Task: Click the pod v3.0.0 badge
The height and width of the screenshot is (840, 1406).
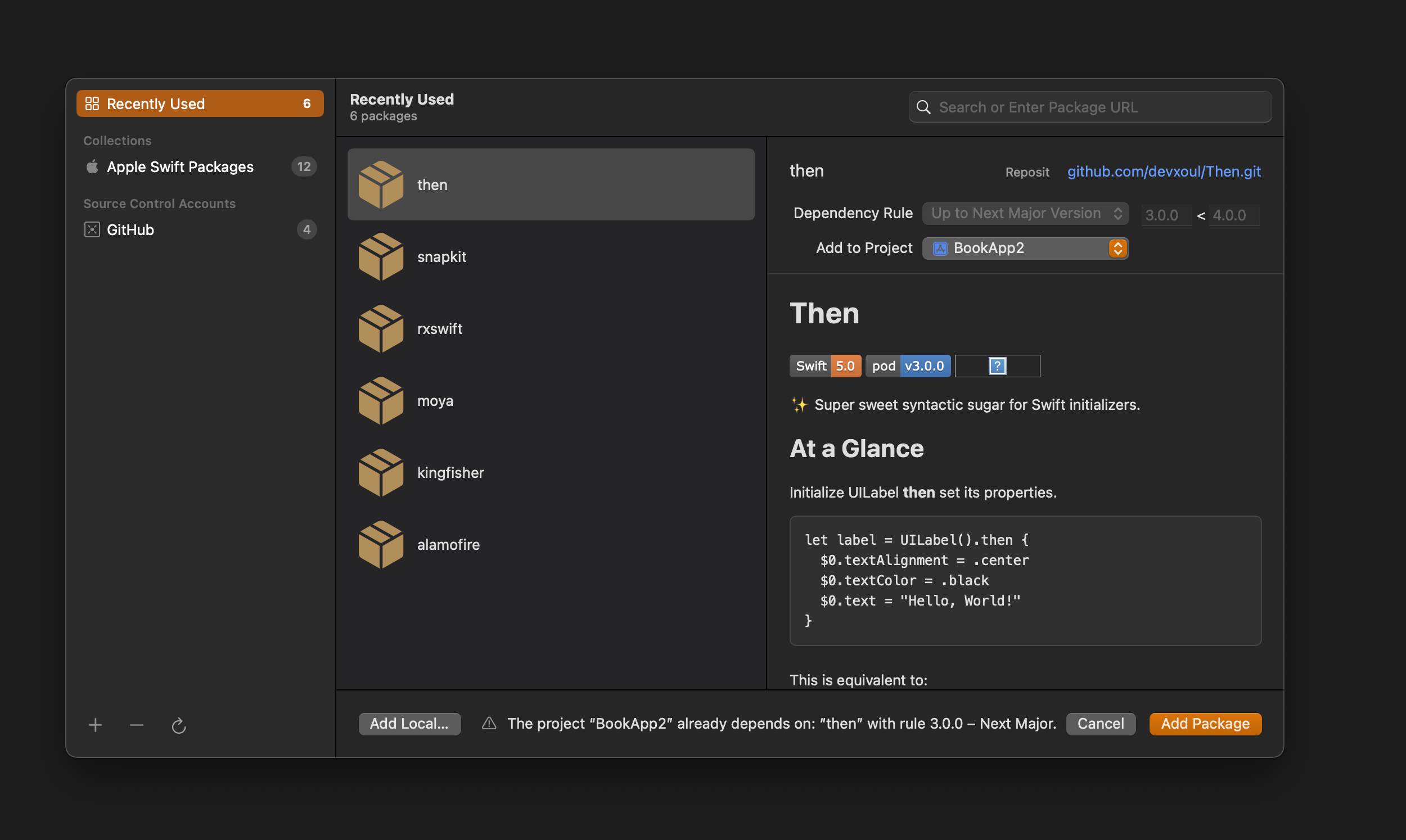Action: 908,365
